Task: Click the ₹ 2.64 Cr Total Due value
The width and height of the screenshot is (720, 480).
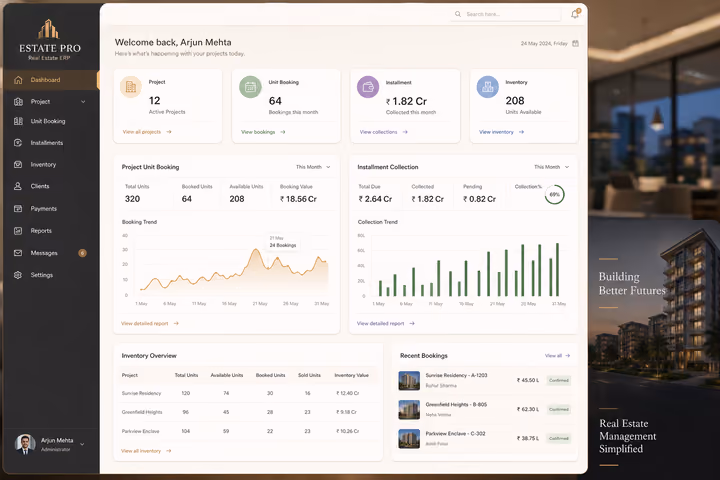Action: click(375, 199)
